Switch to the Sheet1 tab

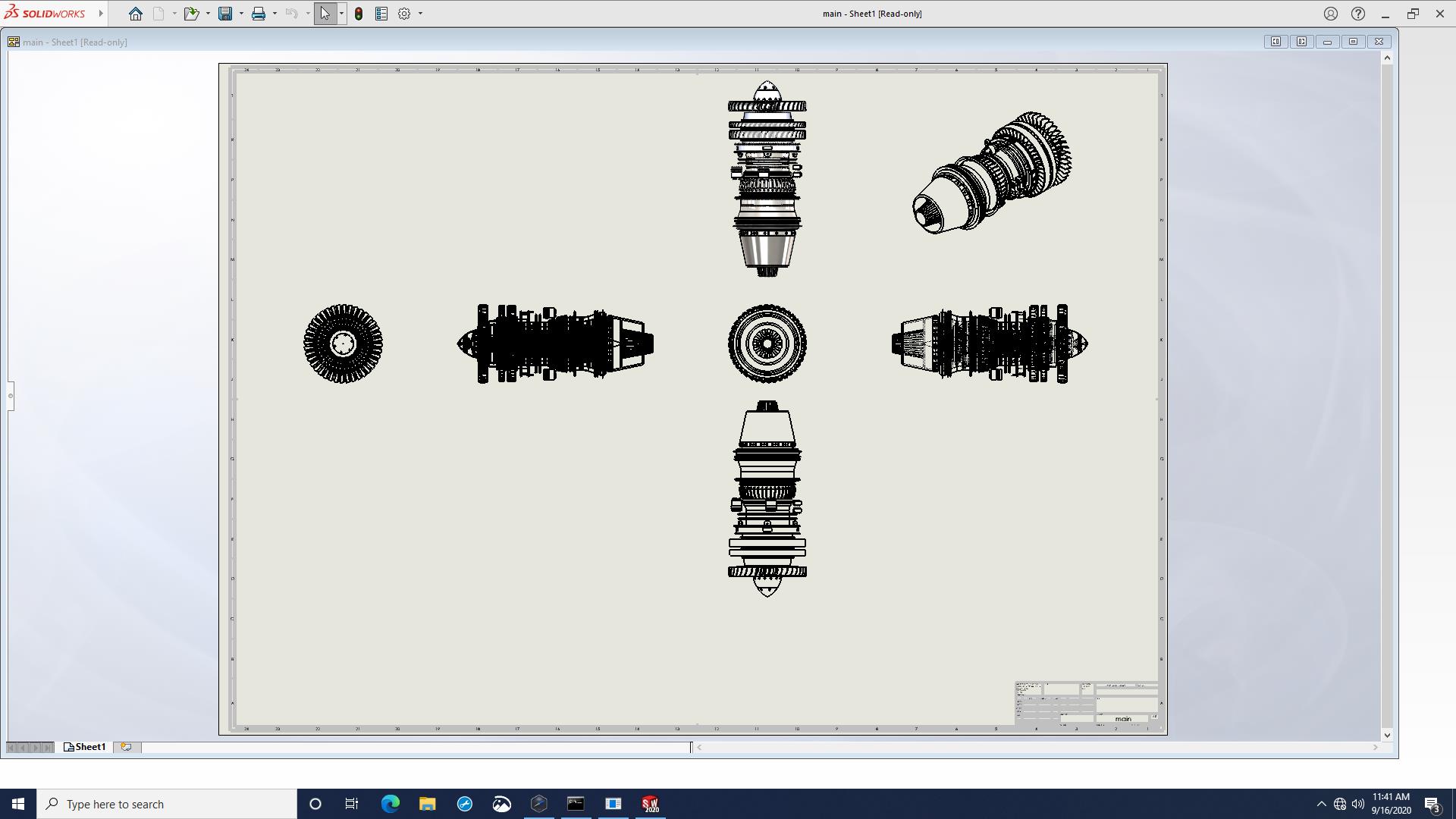(x=86, y=747)
